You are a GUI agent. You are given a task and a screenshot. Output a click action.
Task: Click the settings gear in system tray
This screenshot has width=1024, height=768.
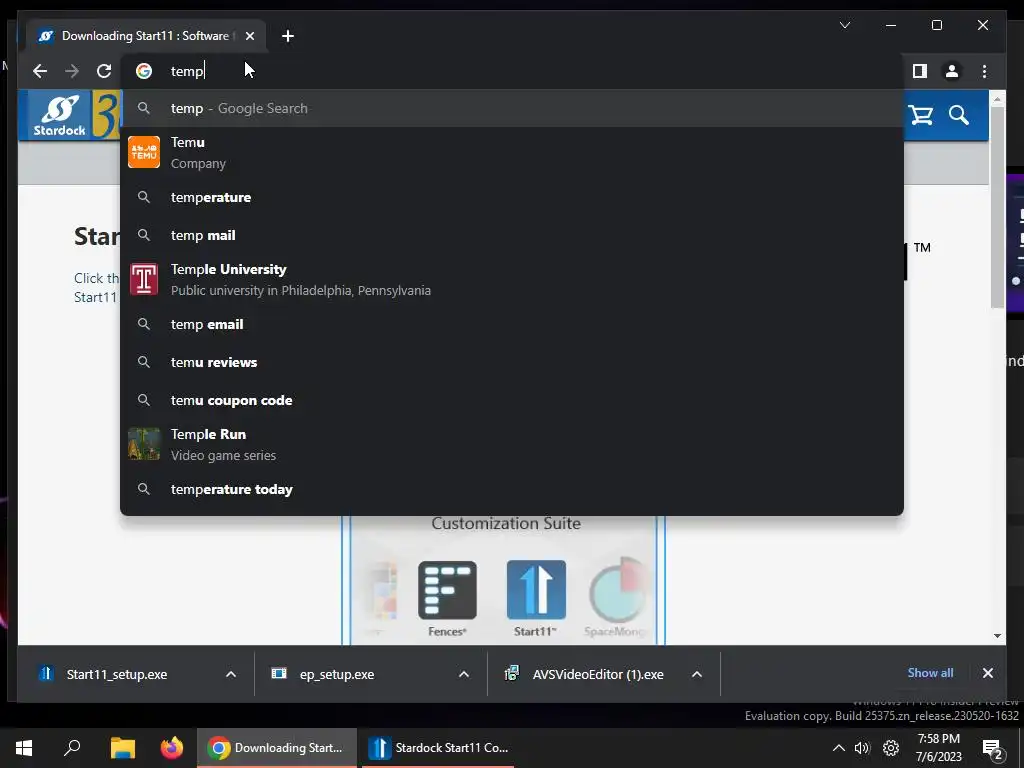point(891,748)
